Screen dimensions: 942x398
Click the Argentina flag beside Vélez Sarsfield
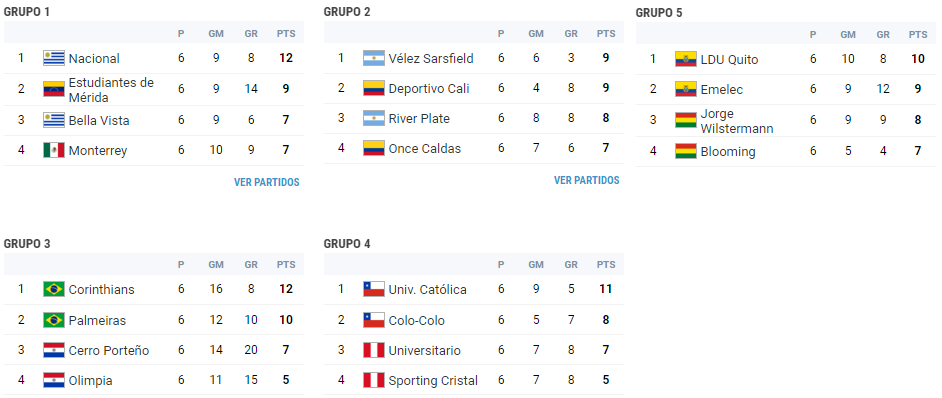point(374,58)
